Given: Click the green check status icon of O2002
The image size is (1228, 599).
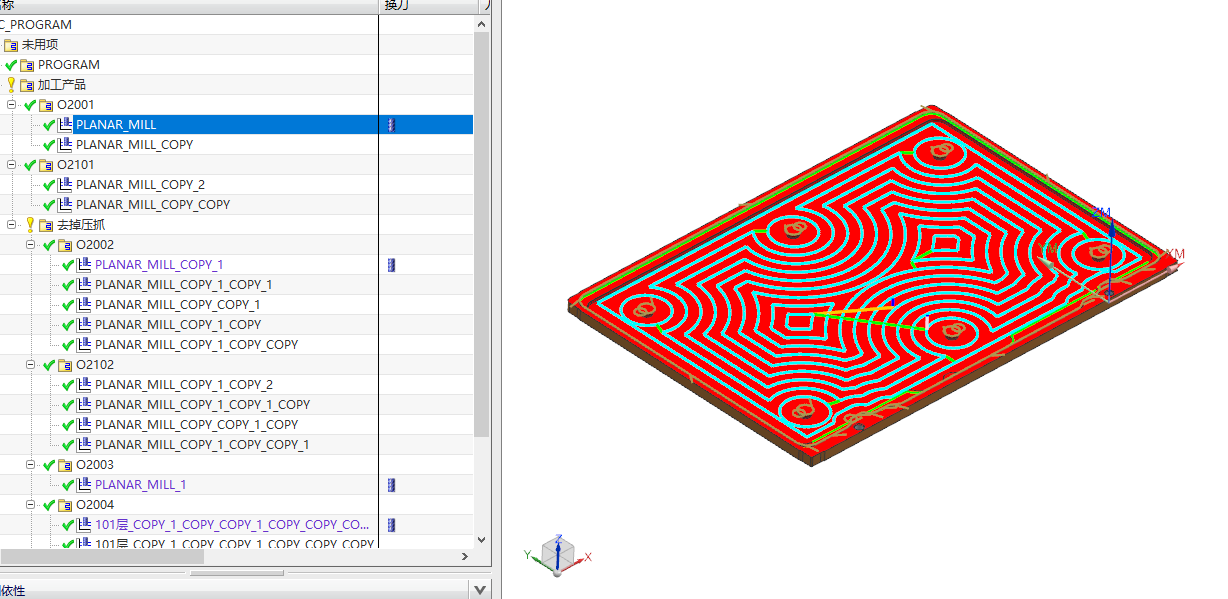Looking at the screenshot, I should (49, 245).
